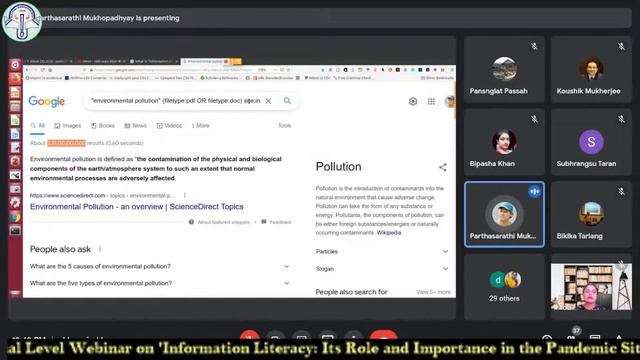The height and width of the screenshot is (360, 640).
Task: Click the About featured snippets help icon
Action: pyautogui.click(x=191, y=222)
